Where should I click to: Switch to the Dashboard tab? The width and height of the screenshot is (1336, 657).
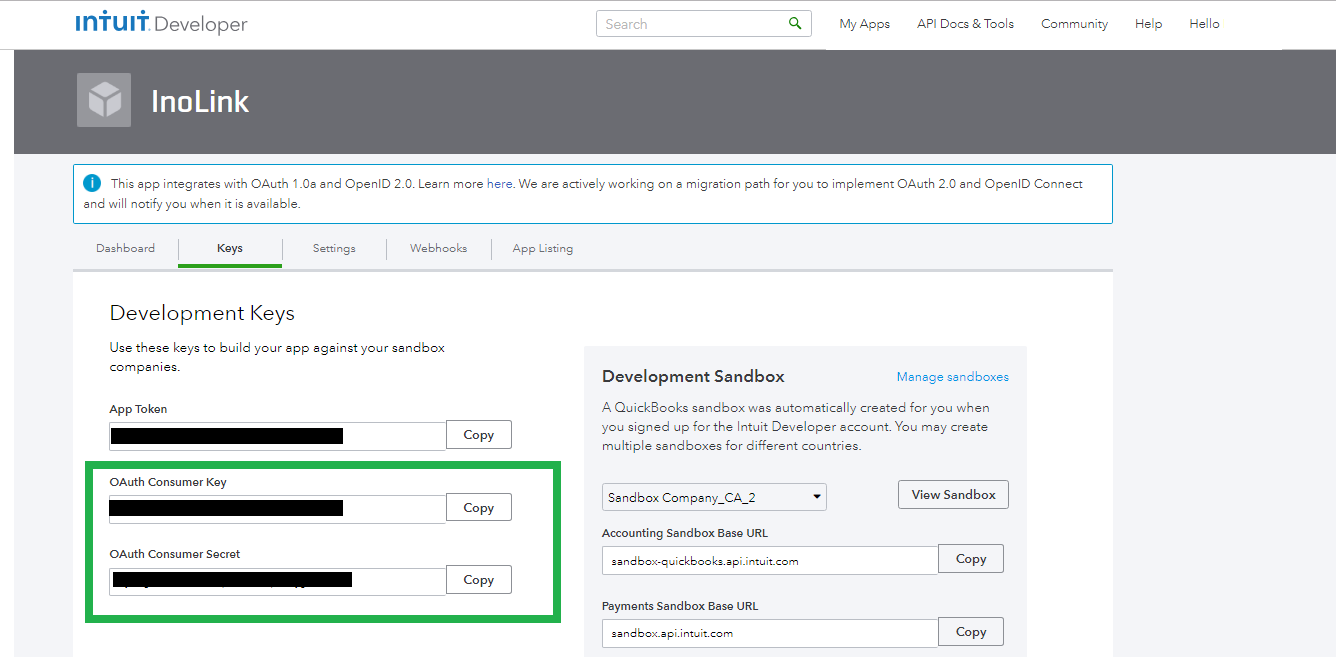125,248
